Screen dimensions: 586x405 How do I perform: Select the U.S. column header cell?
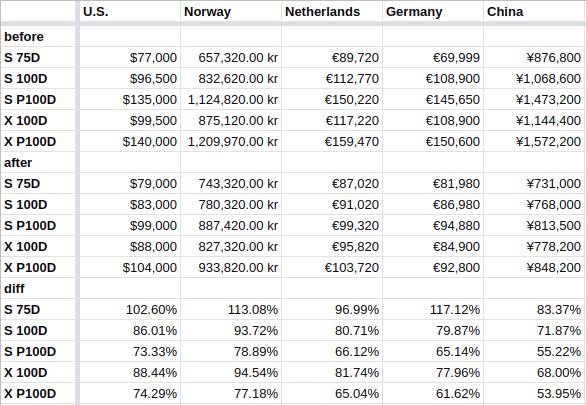point(130,12)
